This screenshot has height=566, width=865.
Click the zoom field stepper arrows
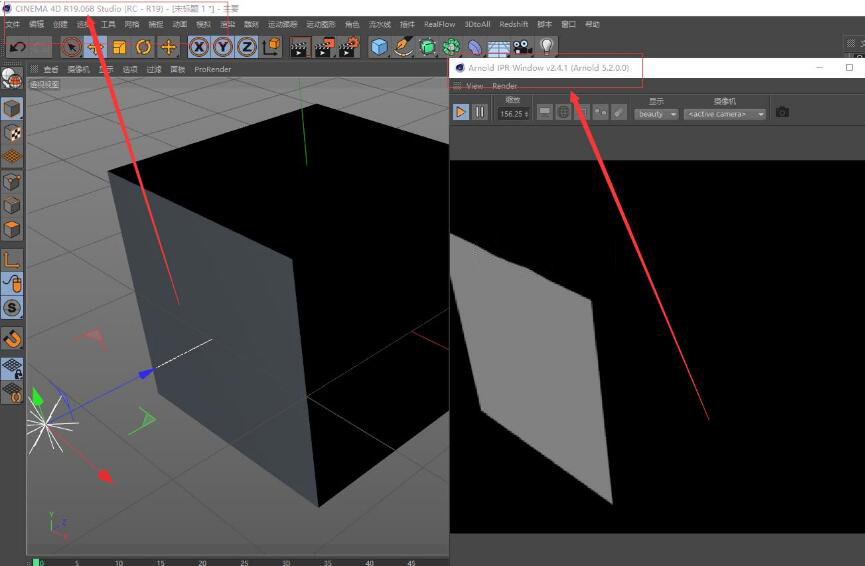pyautogui.click(x=527, y=114)
